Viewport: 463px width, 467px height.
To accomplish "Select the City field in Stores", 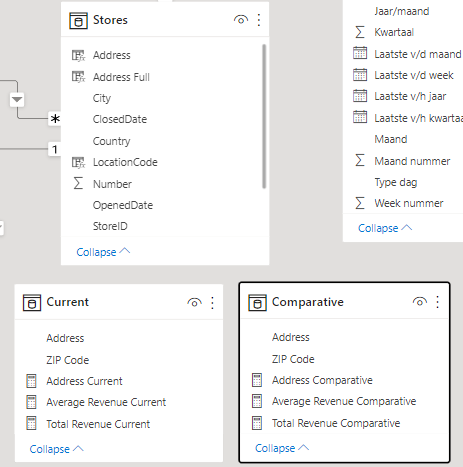I will pyautogui.click(x=102, y=98).
